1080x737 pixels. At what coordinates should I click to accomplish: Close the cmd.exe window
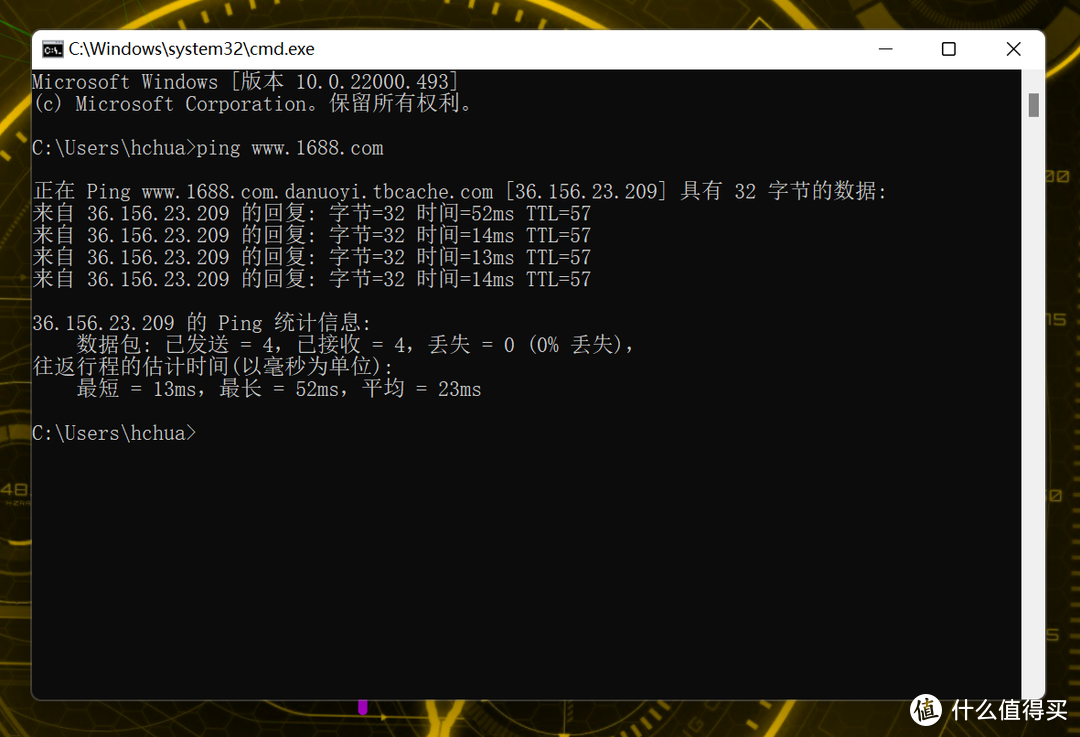tap(1013, 49)
